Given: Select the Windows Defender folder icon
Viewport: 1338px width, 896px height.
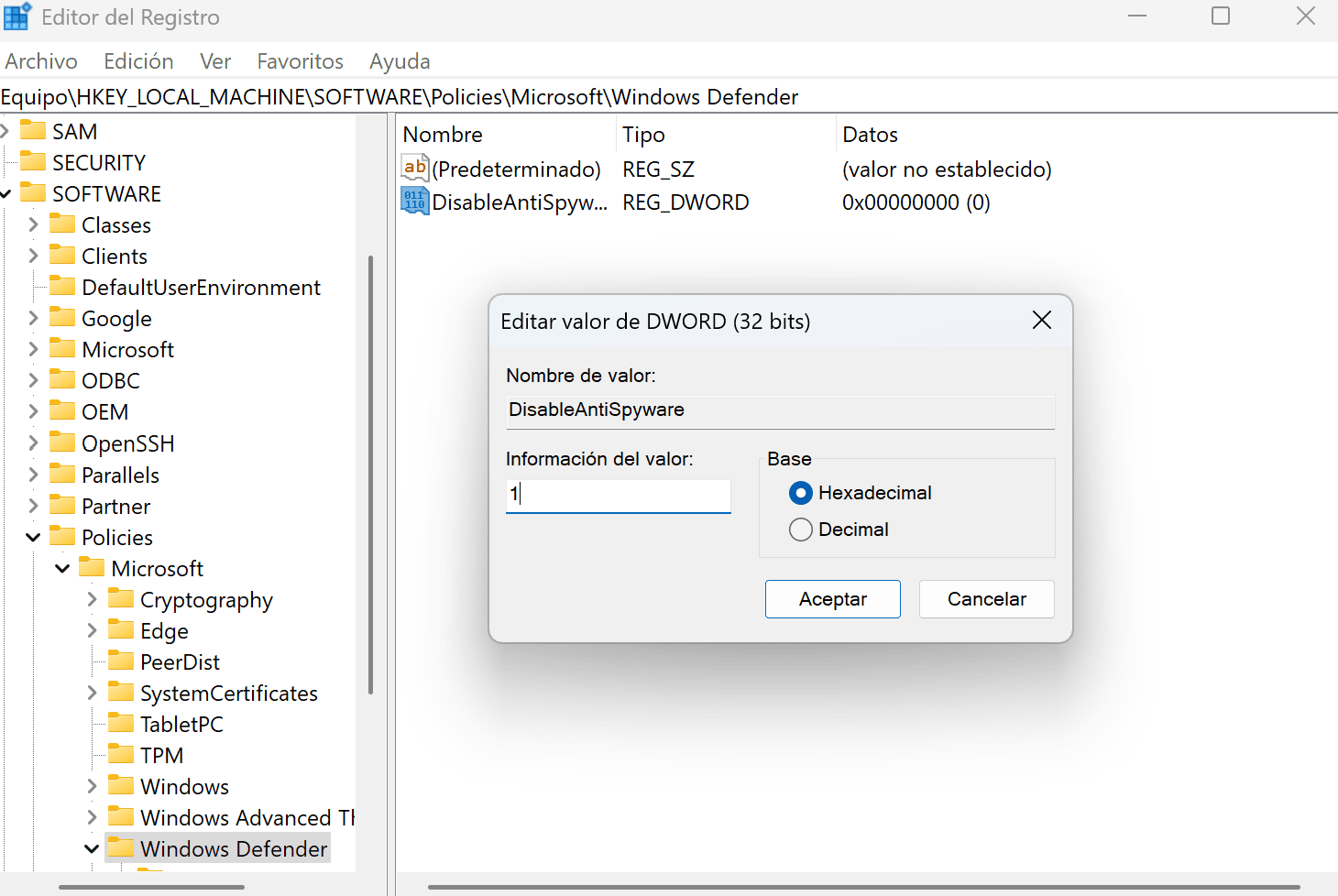Looking at the screenshot, I should point(121,848).
